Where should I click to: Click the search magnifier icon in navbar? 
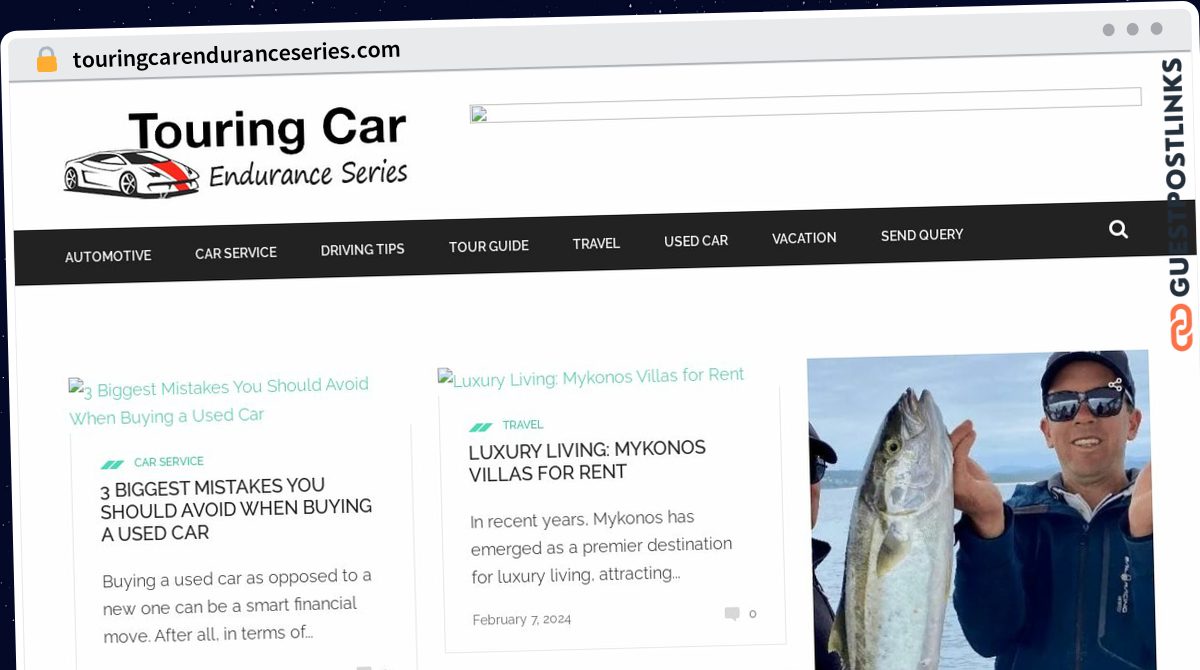[1118, 229]
